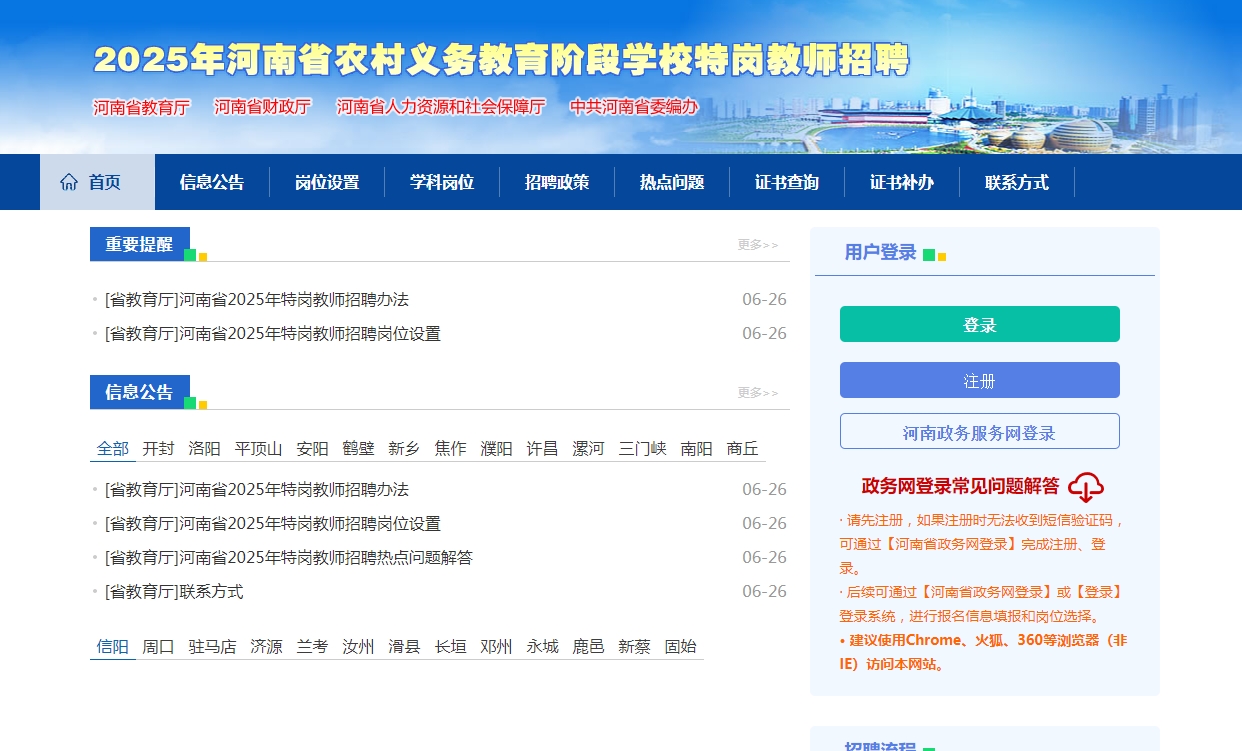Open 证书查询 from the navigation bar
Viewport: 1242px width, 751px height.
[787, 181]
